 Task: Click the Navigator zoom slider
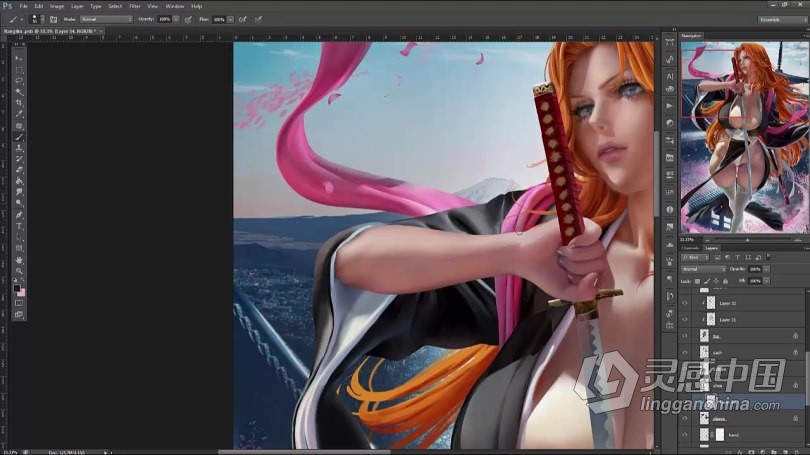click(747, 240)
